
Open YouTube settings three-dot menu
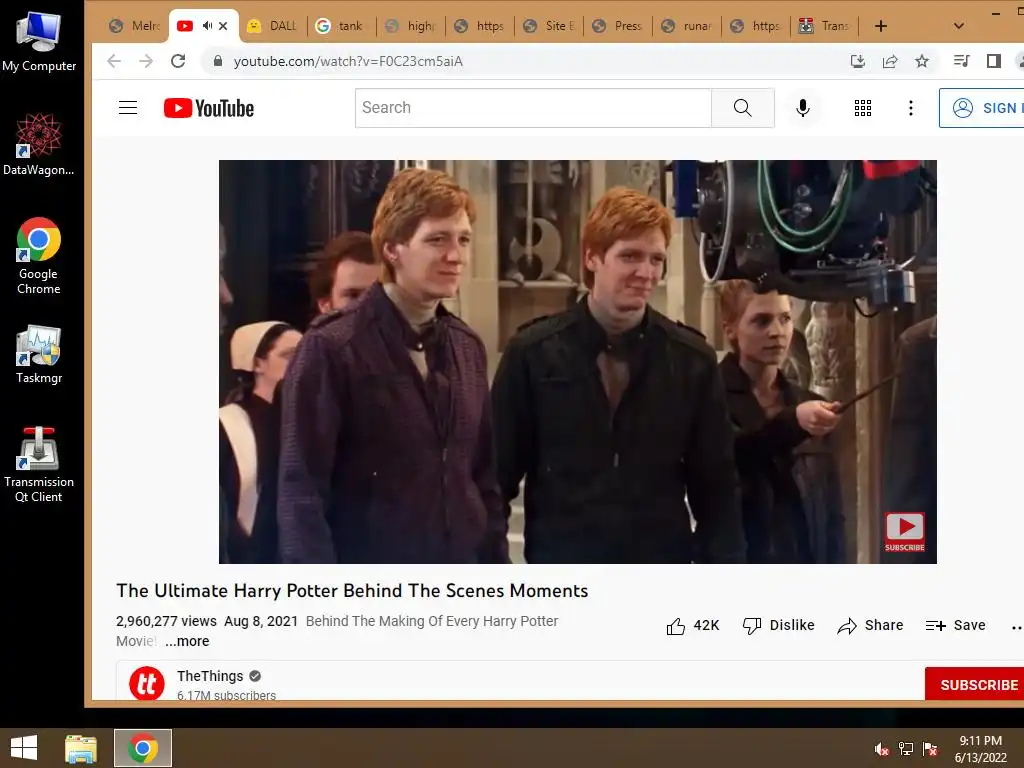(x=910, y=108)
